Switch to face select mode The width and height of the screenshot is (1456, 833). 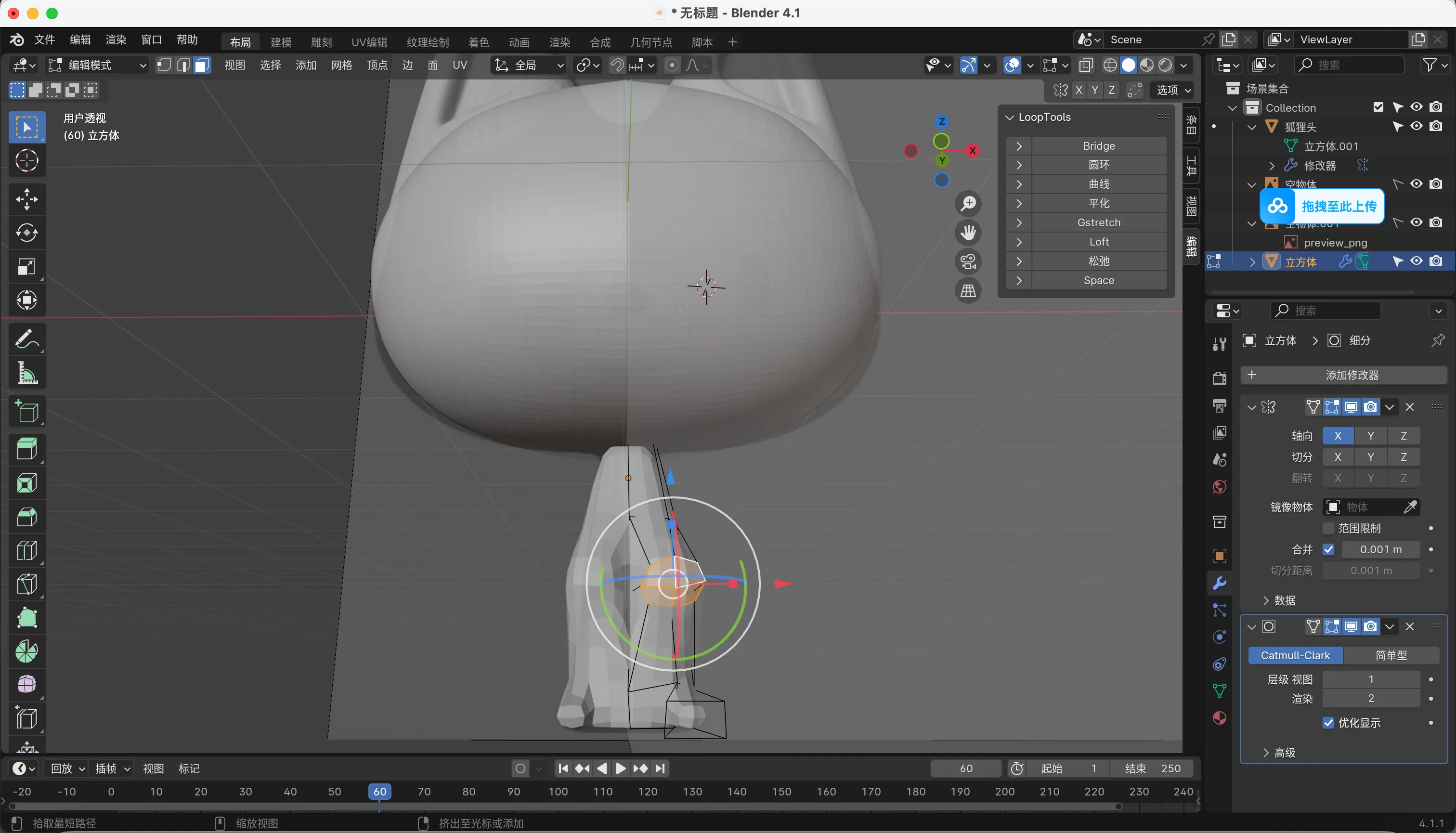[201, 65]
